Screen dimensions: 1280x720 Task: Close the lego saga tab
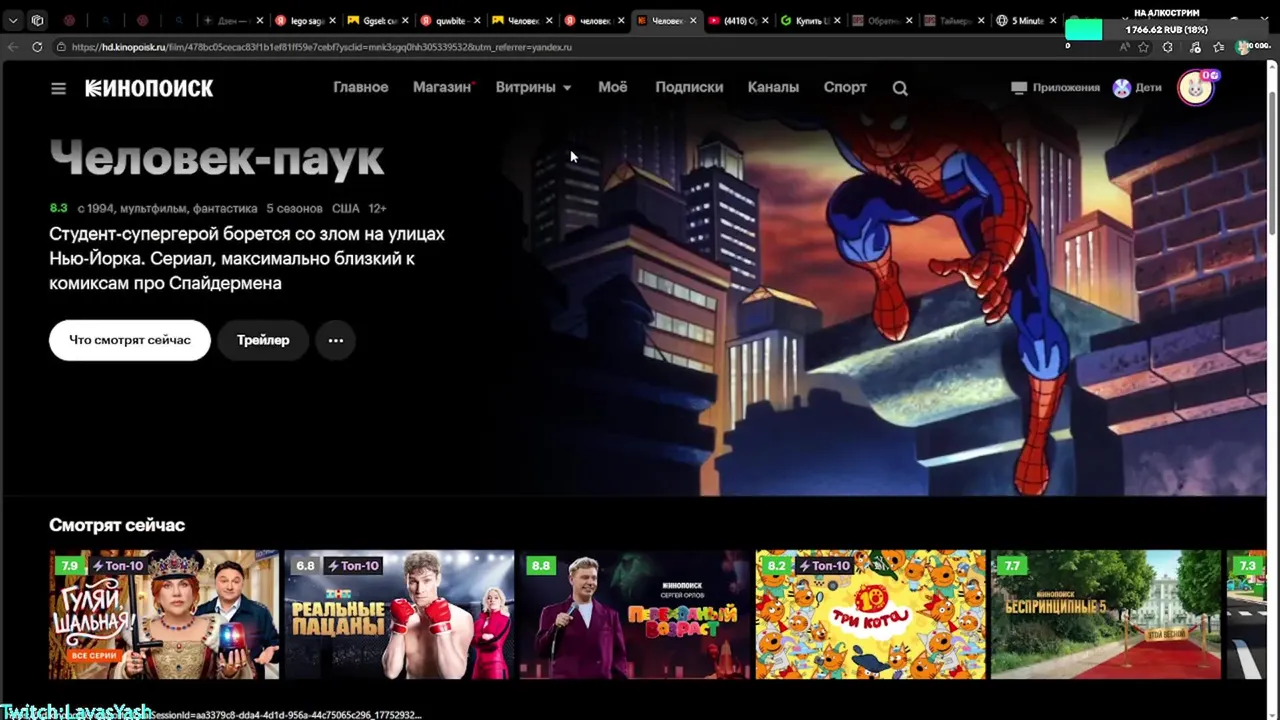click(333, 20)
